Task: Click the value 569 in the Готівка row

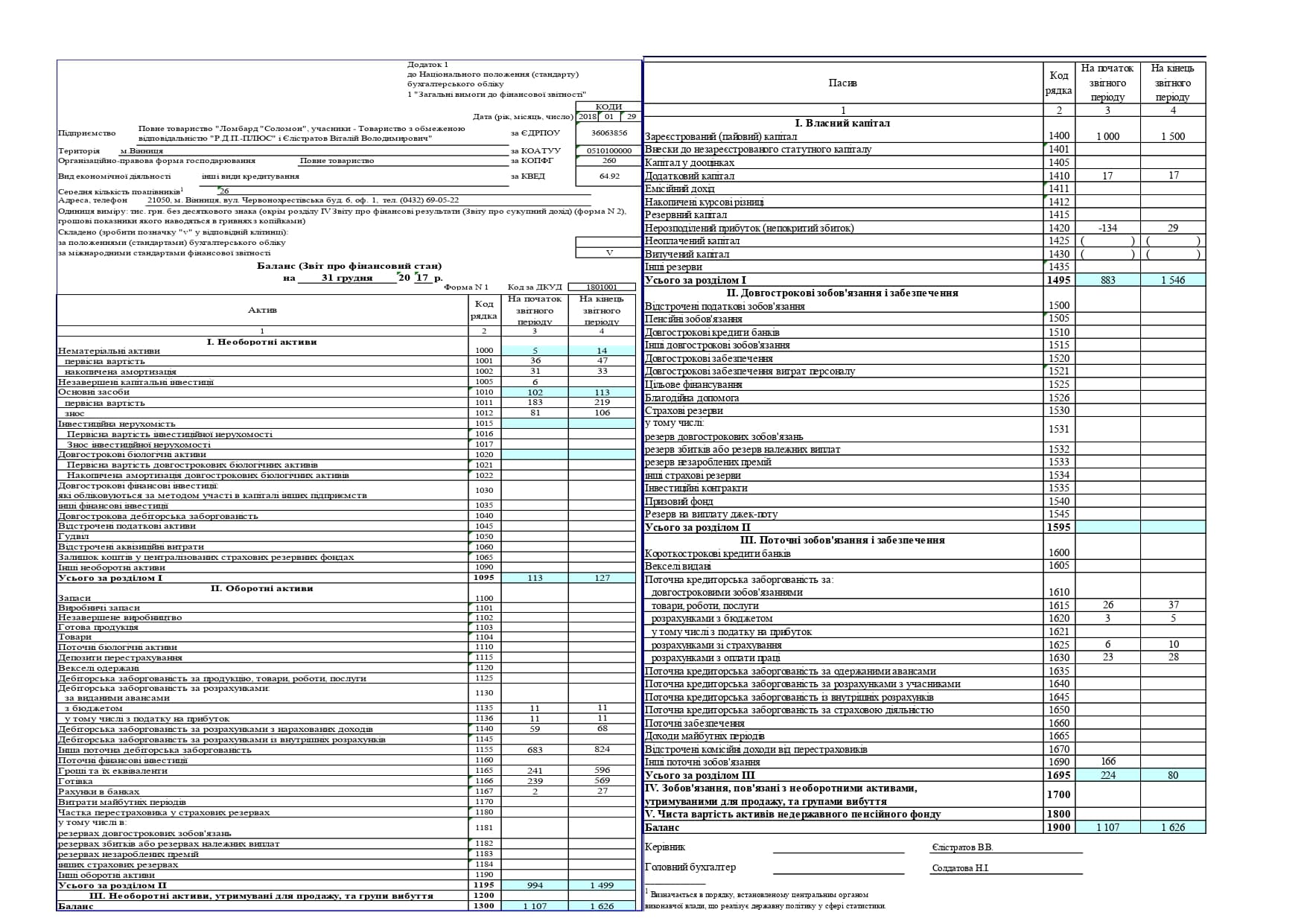Action: point(602,781)
